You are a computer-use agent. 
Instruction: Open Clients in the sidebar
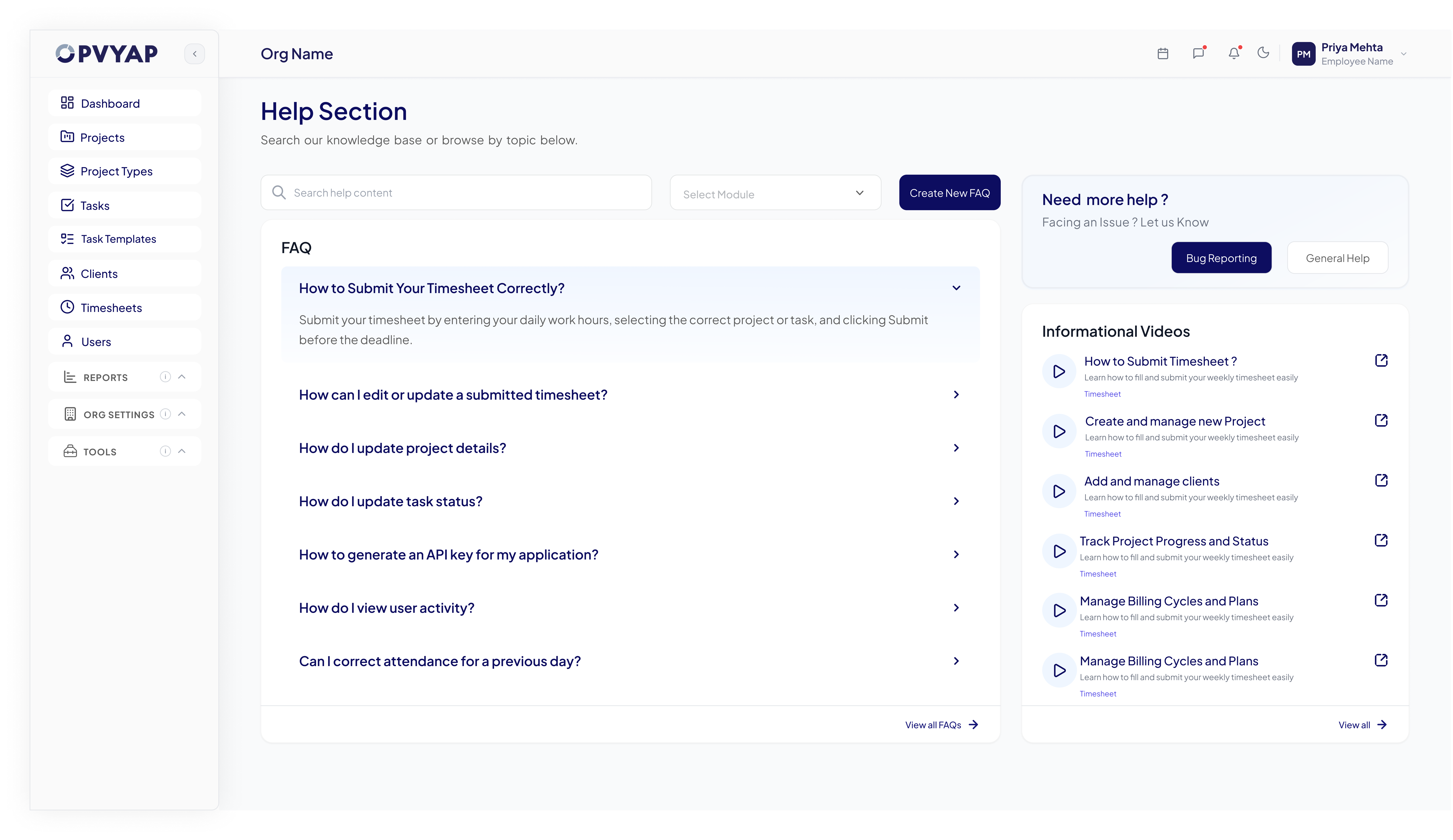[125, 273]
